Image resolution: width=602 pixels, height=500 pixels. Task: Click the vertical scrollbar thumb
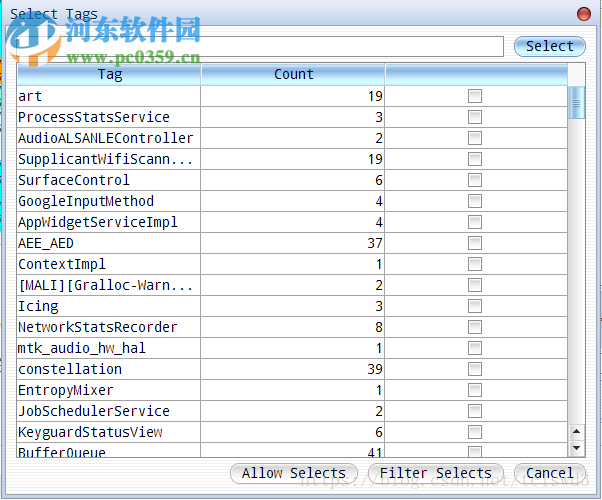(576, 103)
